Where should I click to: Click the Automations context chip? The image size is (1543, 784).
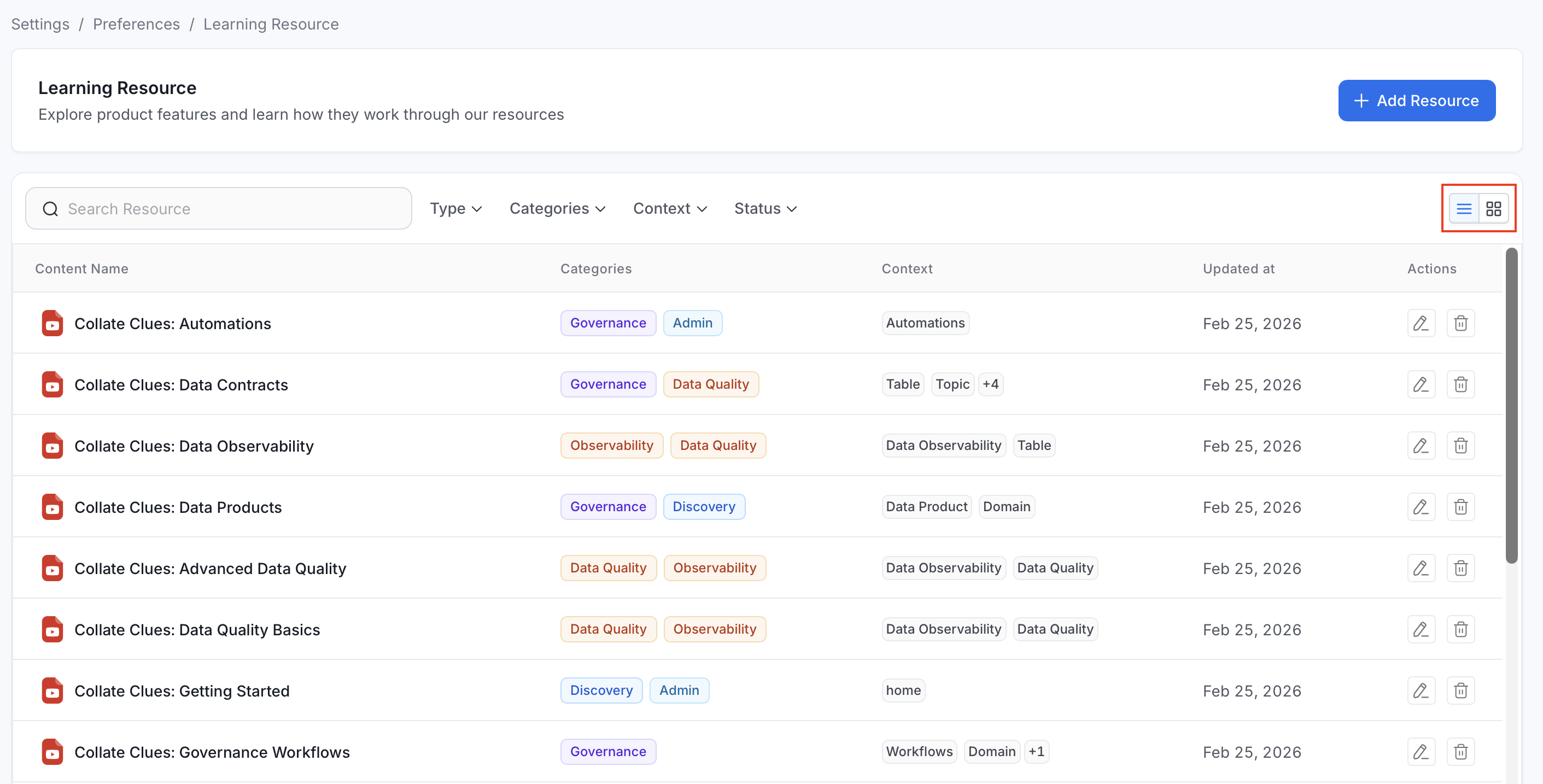click(926, 323)
